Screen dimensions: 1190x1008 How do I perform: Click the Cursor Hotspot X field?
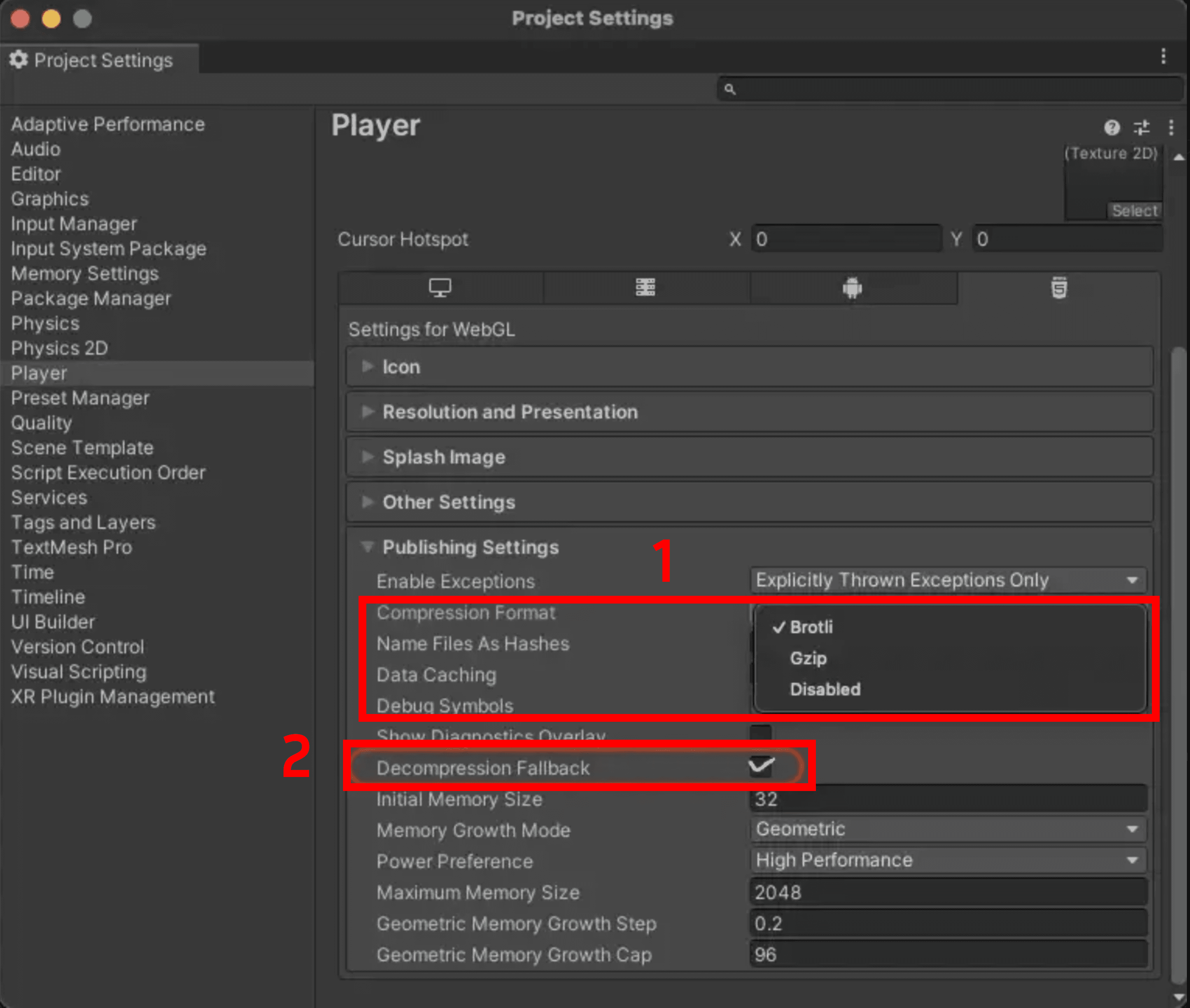(846, 239)
